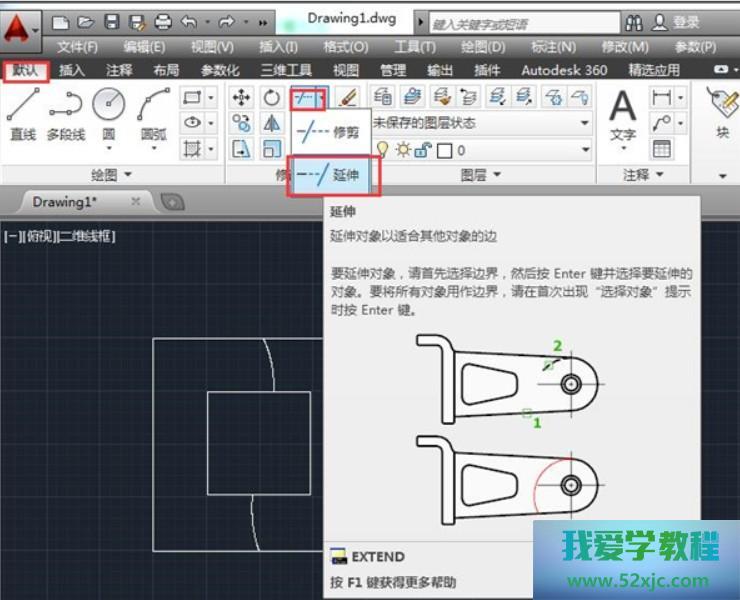Select the 直线 line tool

pyautogui.click(x=22, y=113)
